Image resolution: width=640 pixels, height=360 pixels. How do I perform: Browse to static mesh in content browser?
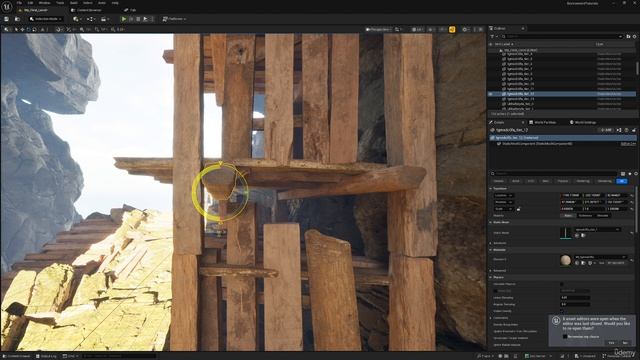583,236
